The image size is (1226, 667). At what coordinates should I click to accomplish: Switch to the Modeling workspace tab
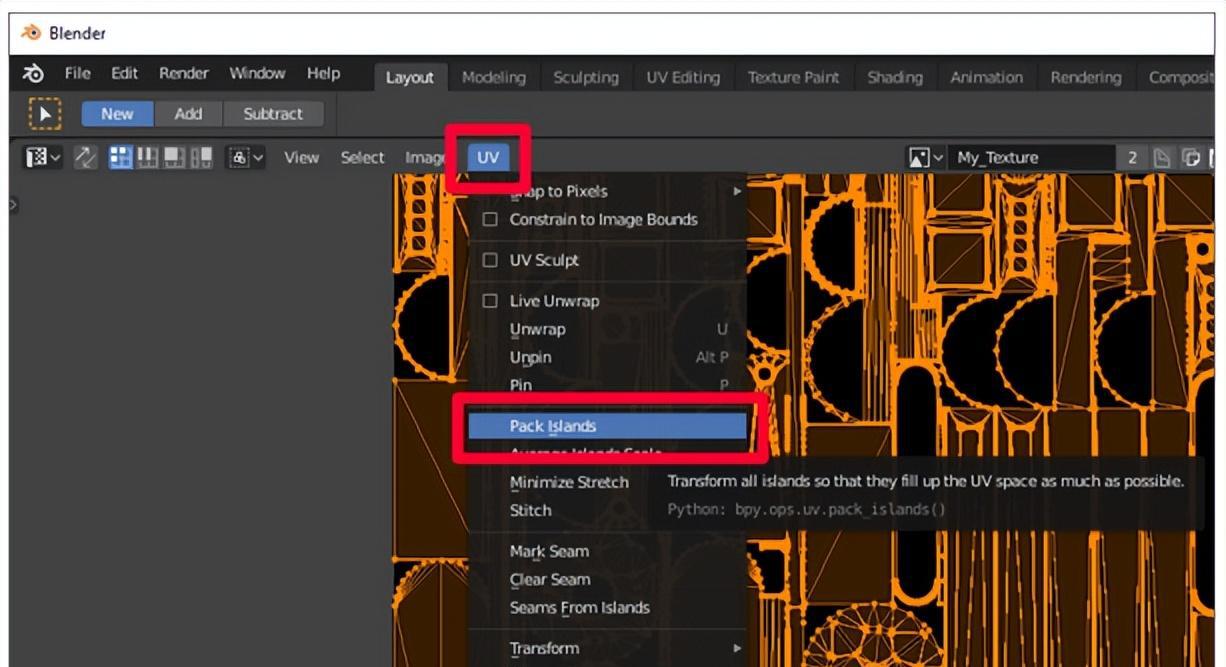pos(494,77)
